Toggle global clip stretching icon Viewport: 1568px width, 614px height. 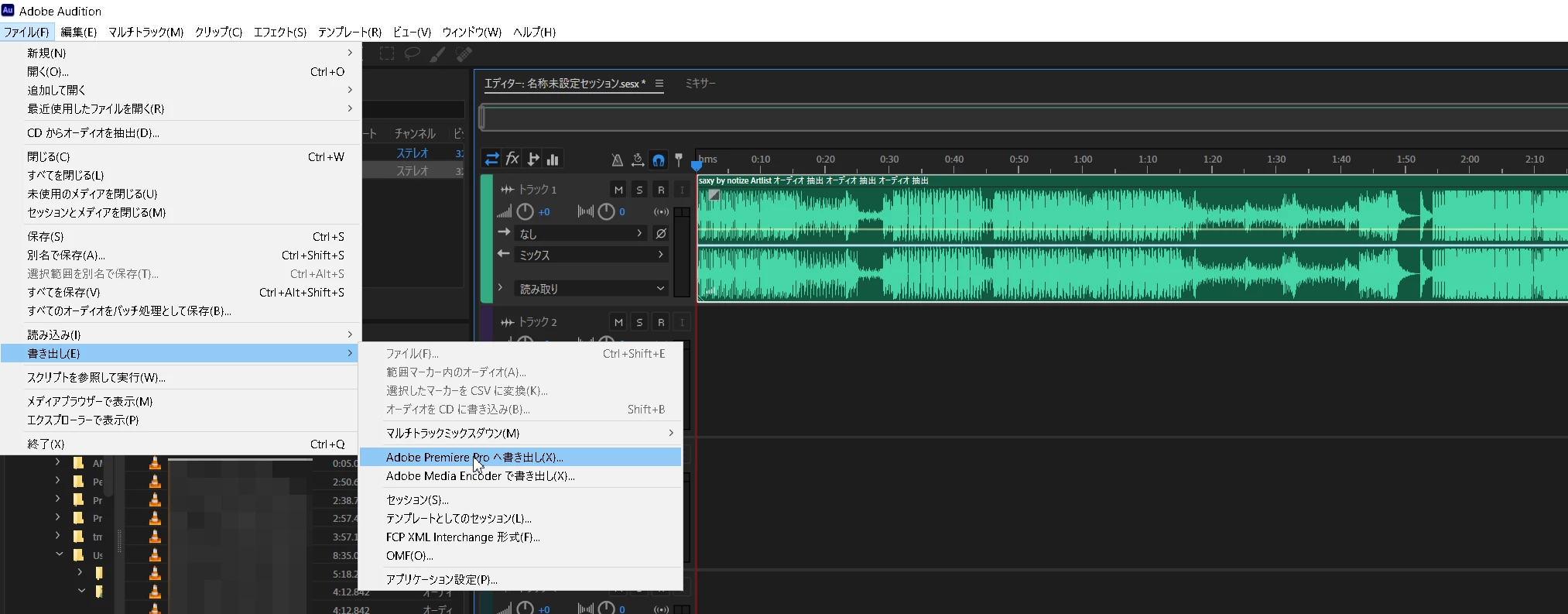[x=638, y=160]
